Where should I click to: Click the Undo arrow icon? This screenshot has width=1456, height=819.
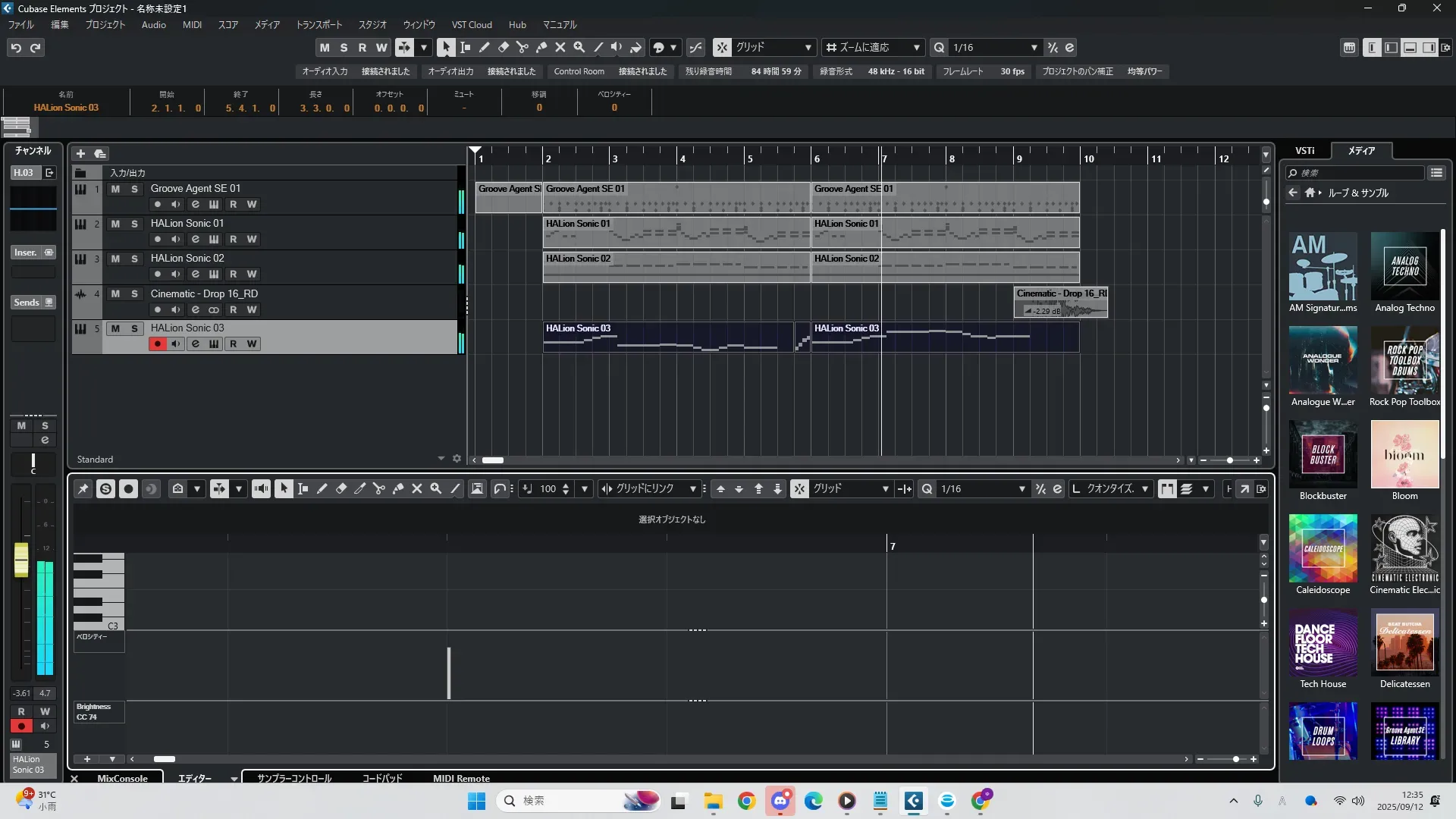click(x=16, y=48)
